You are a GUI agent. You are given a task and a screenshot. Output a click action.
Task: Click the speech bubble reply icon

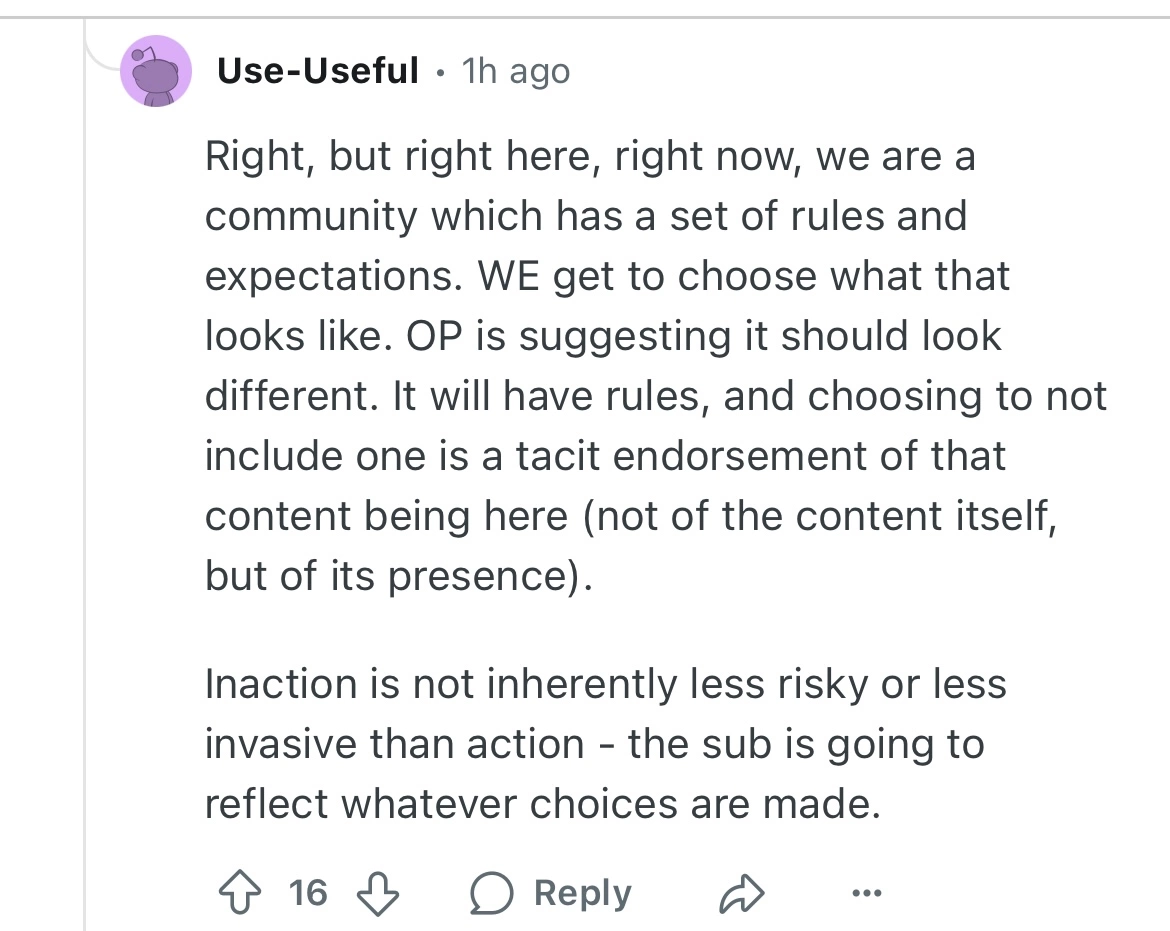(491, 892)
